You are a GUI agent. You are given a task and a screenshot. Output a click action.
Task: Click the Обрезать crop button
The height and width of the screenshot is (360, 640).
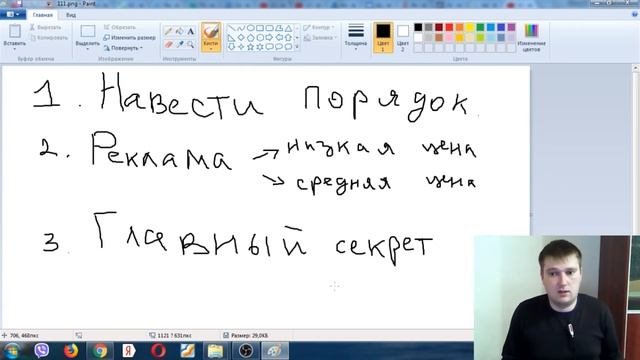tap(119, 27)
